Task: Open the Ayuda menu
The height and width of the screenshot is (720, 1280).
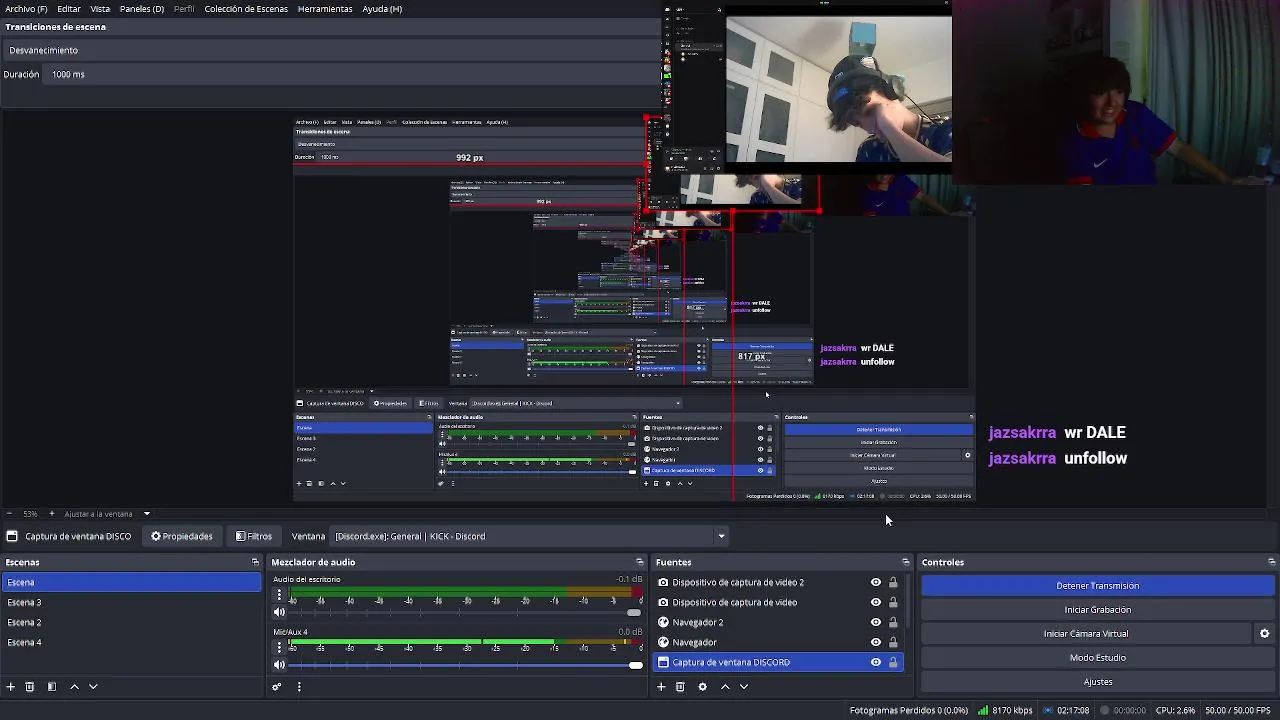Action: pyautogui.click(x=382, y=9)
